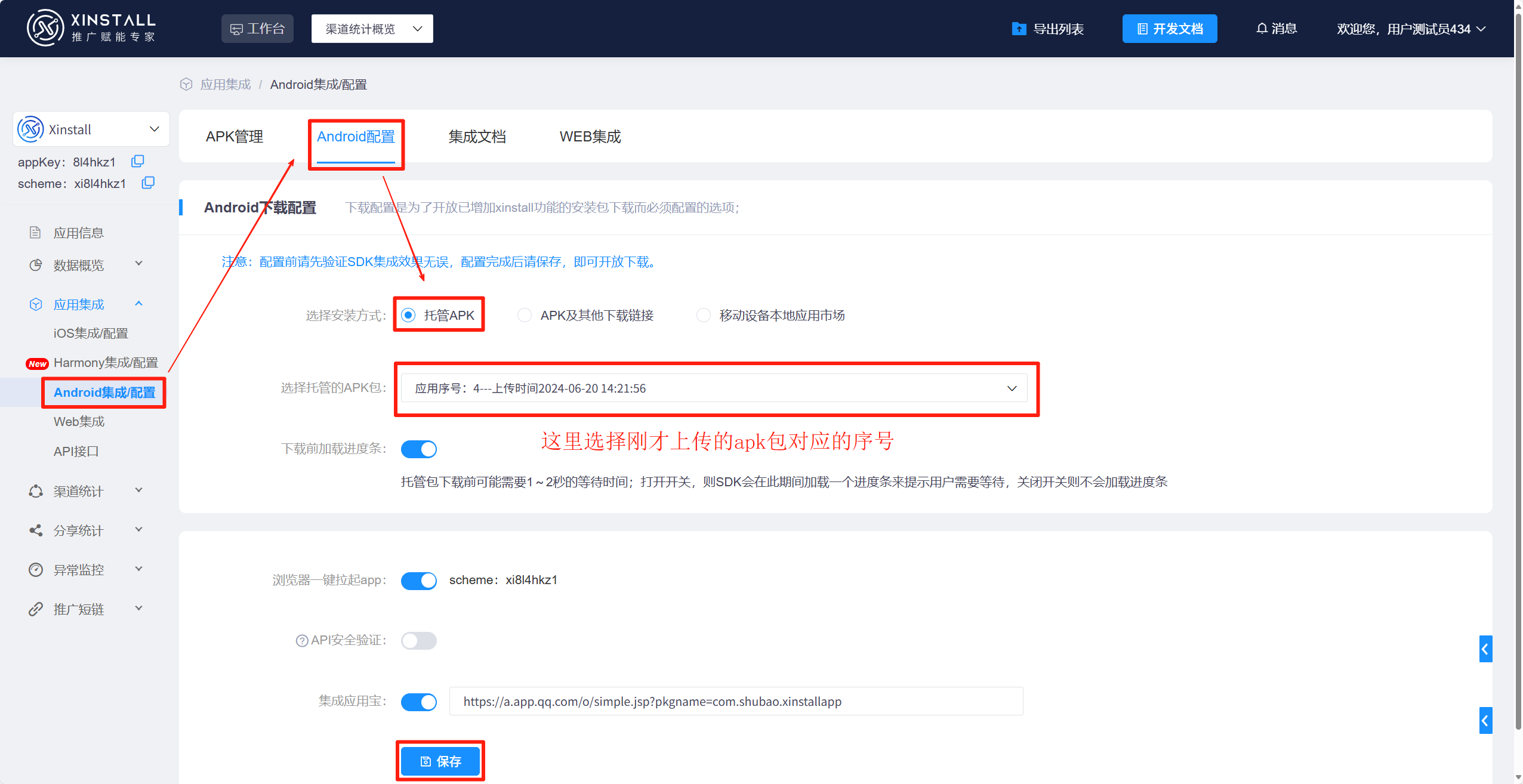Open 应用信息 in the sidebar
Image resolution: width=1523 pixels, height=784 pixels.
79,233
